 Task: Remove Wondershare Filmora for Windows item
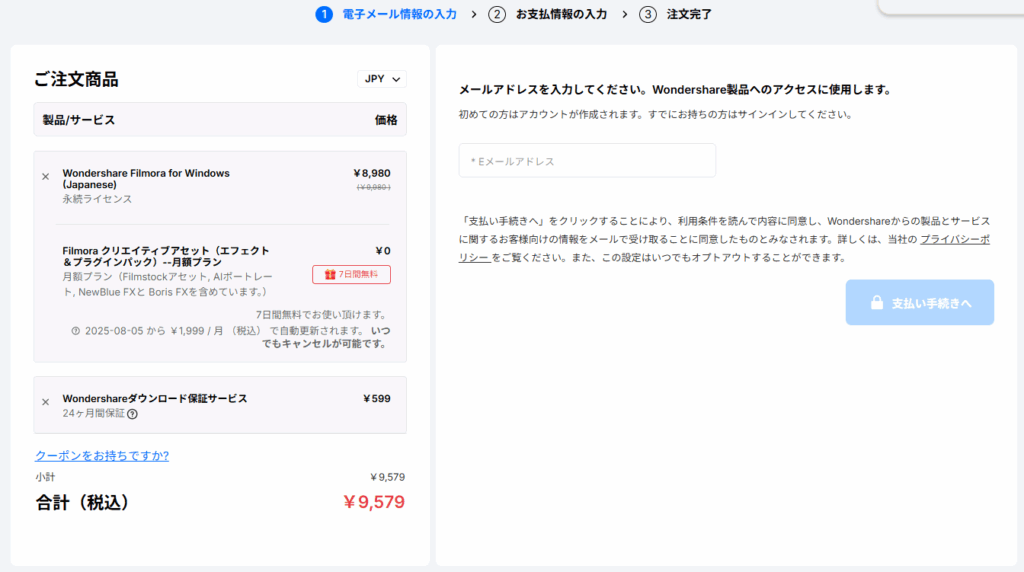[x=46, y=176]
